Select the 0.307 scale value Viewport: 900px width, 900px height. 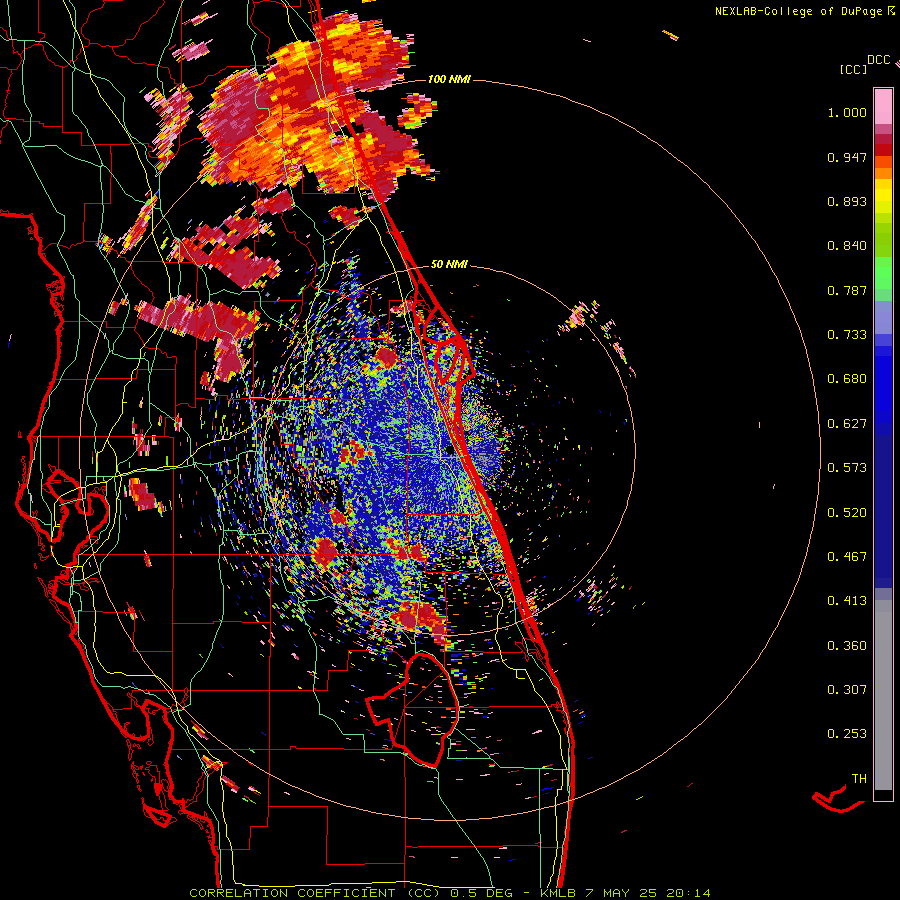(847, 690)
